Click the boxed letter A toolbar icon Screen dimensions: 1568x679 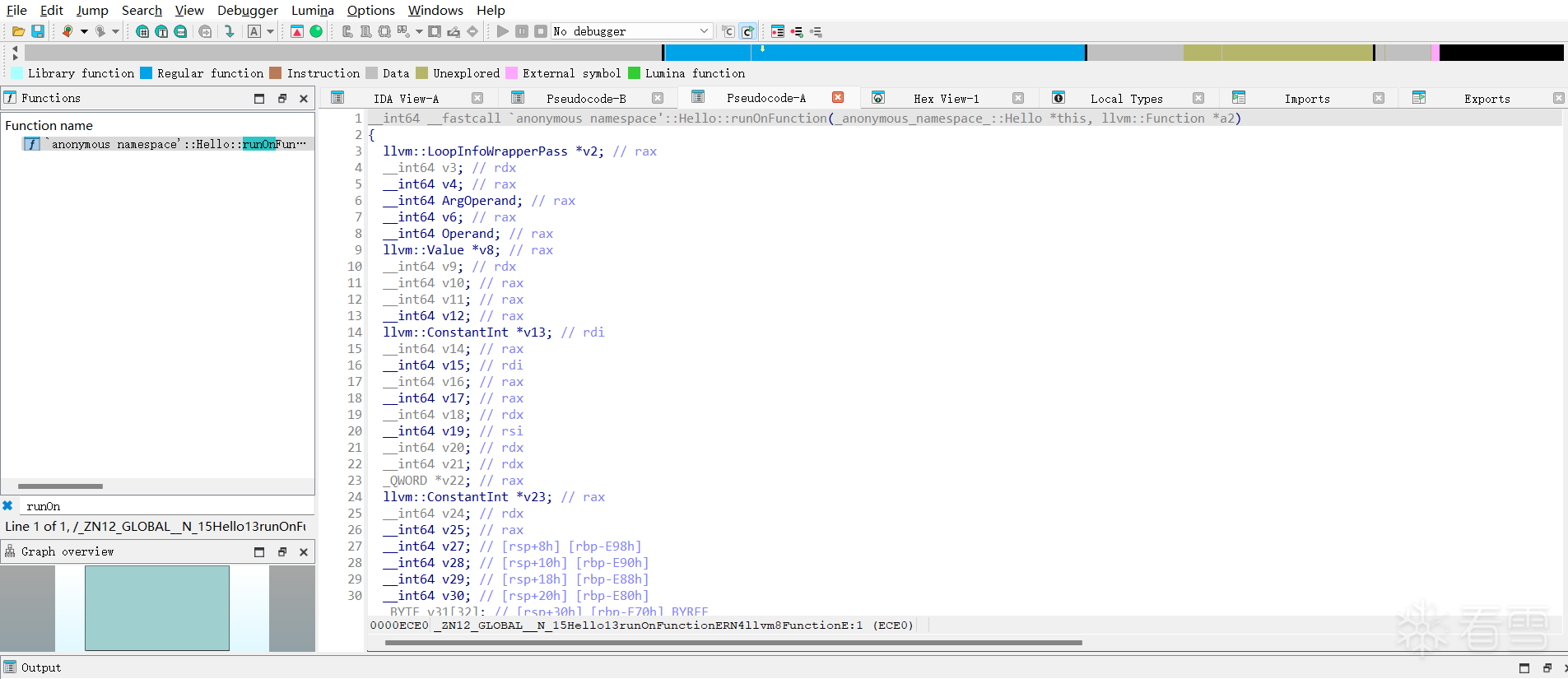pyautogui.click(x=254, y=31)
